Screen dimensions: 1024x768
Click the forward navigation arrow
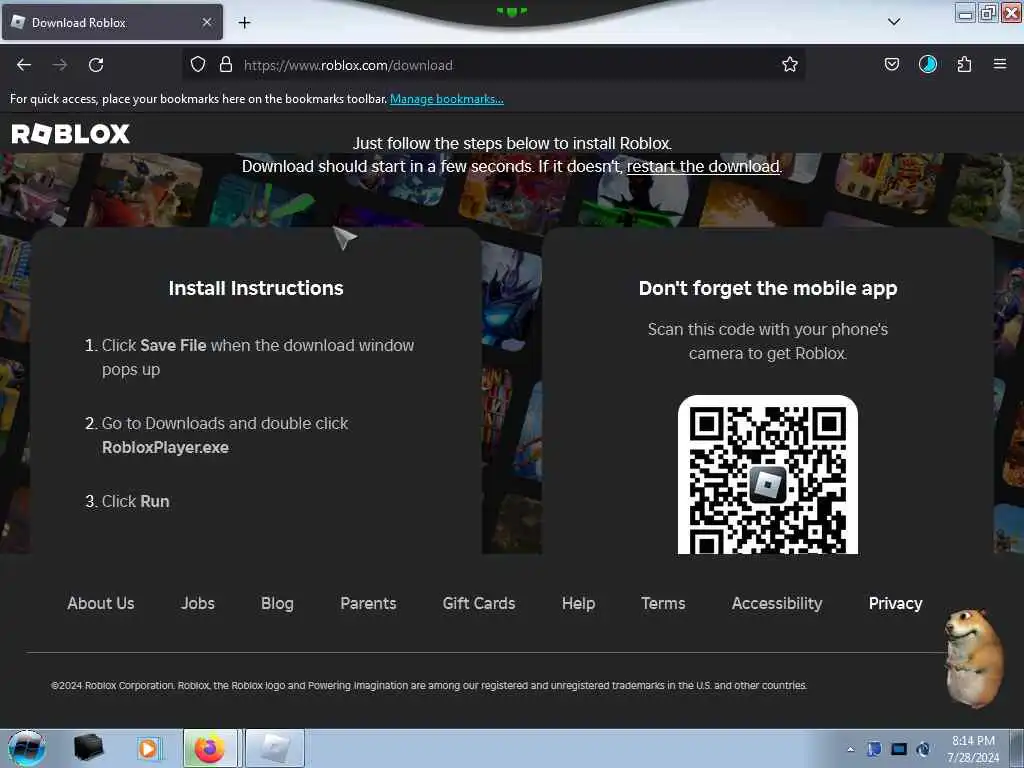coord(60,65)
